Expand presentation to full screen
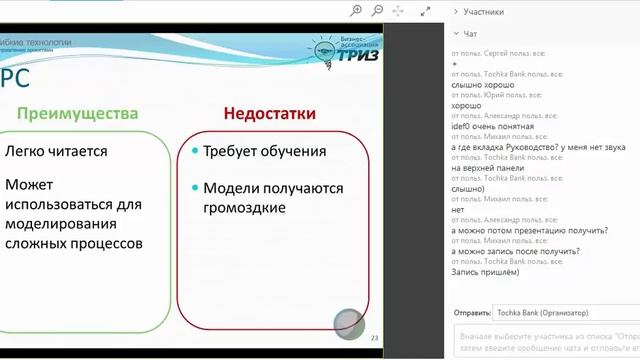Image resolution: width=640 pixels, height=360 pixels. point(425,11)
